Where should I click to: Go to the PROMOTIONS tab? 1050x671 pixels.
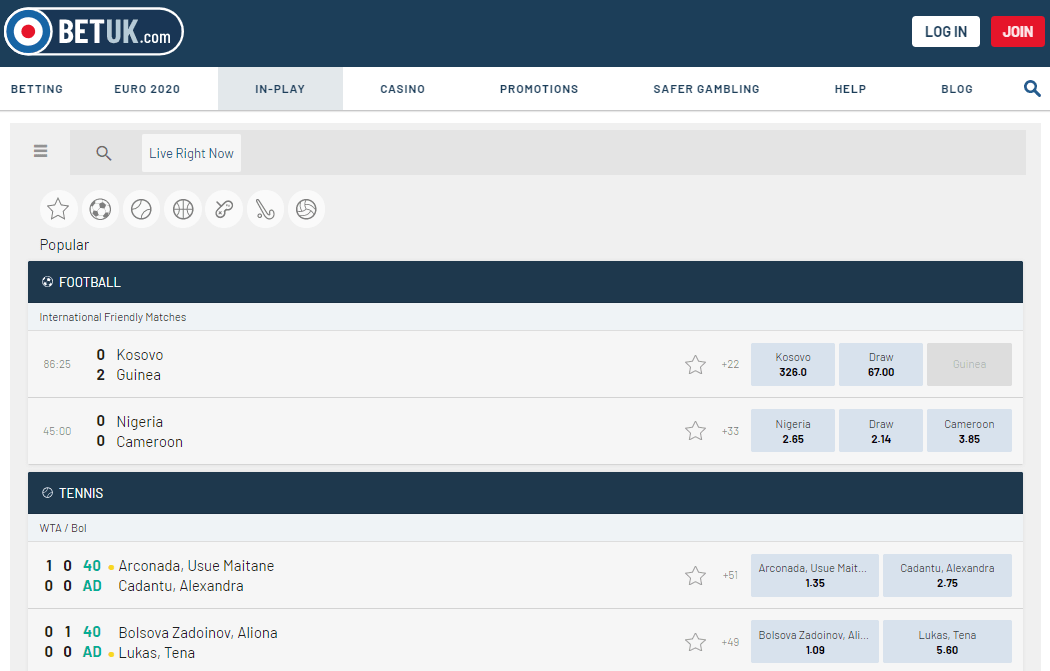click(539, 89)
